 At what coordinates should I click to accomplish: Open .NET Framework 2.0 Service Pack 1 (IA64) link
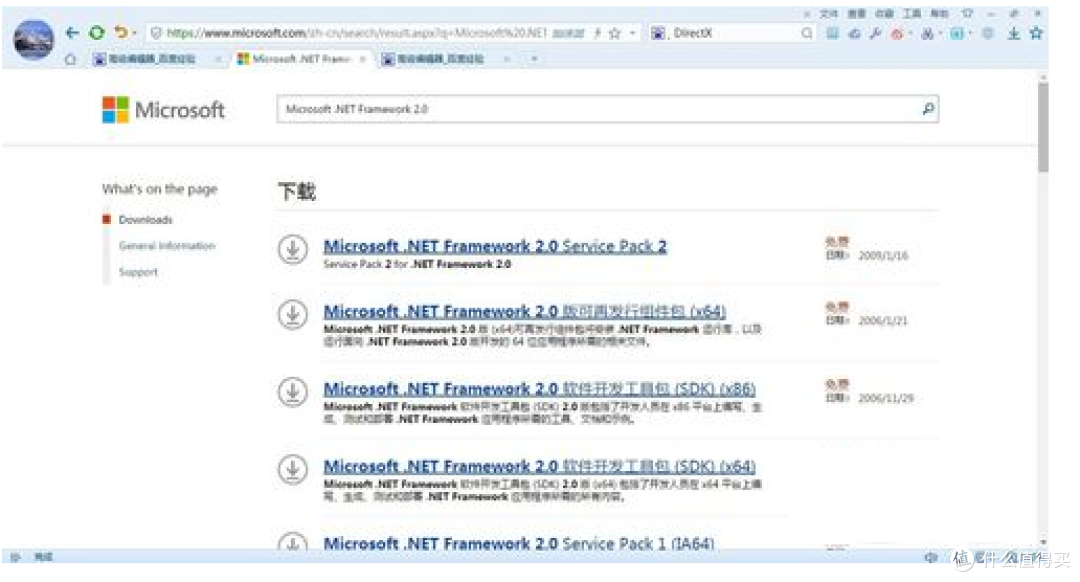click(x=519, y=543)
